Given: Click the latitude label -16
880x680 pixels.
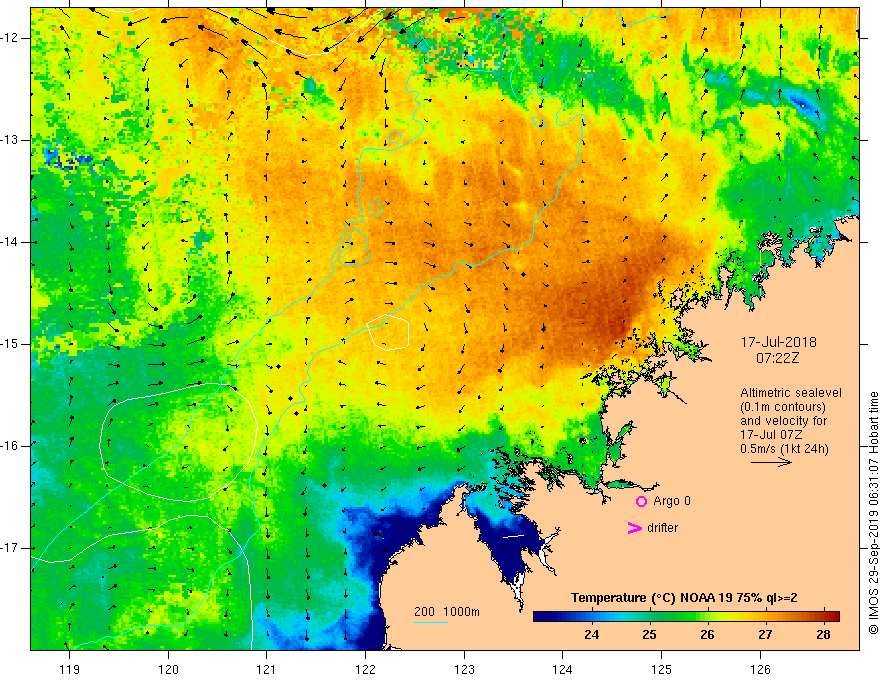Looking at the screenshot, I should click(x=11, y=446).
